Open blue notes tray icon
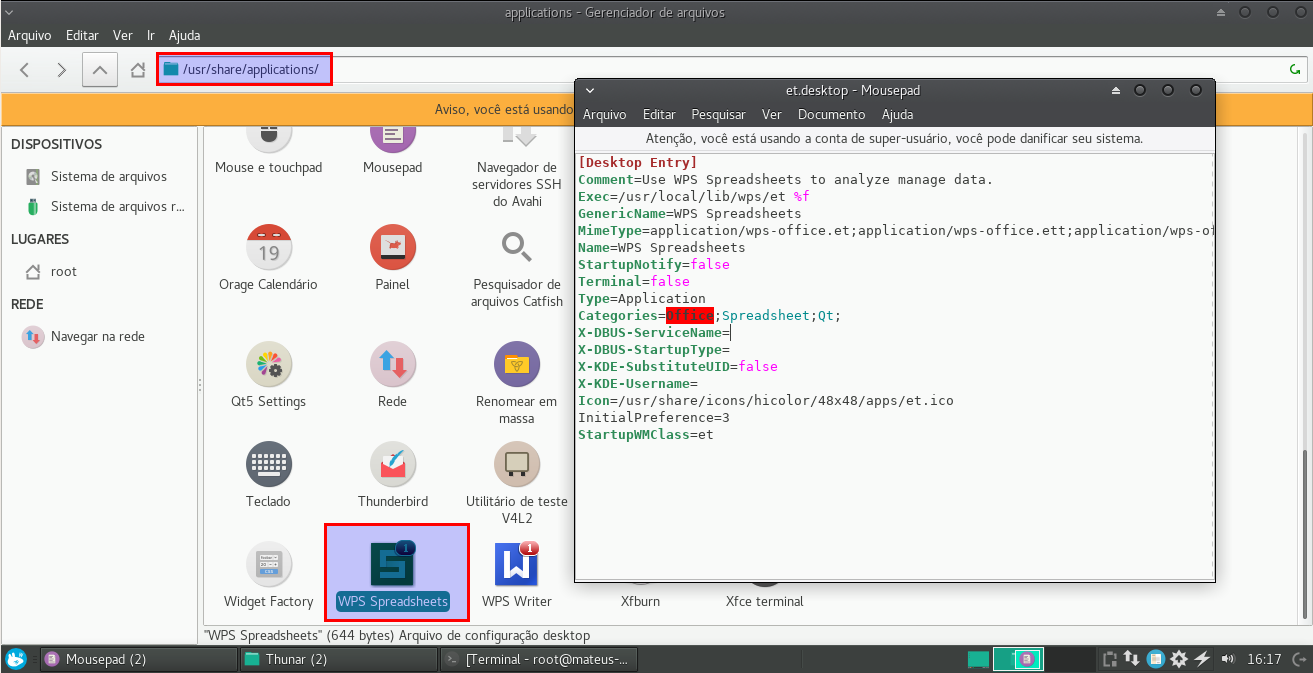The height and width of the screenshot is (673, 1313). [1155, 659]
